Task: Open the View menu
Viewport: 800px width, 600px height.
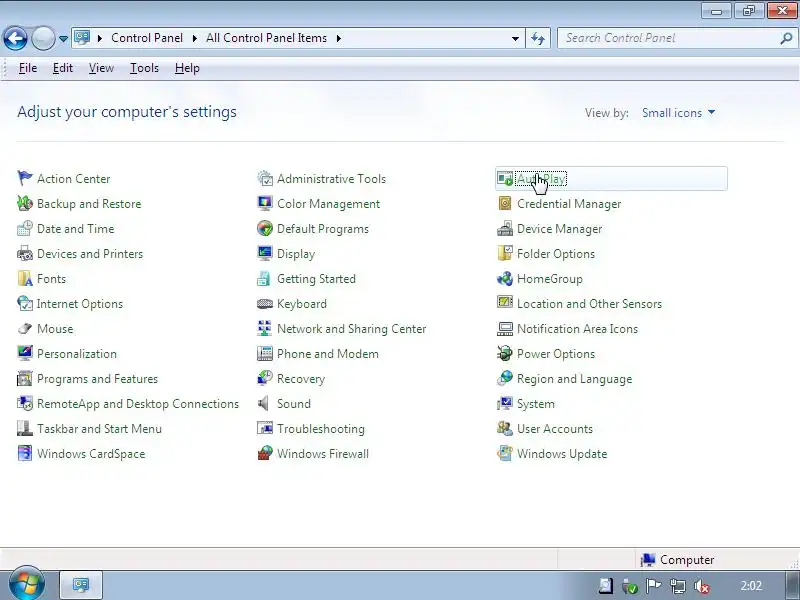Action: coord(101,68)
